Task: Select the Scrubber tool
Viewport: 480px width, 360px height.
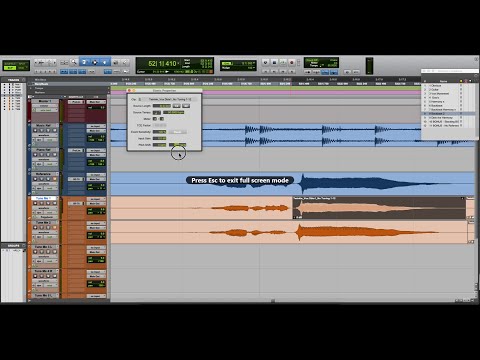Action: pyautogui.click(x=116, y=62)
